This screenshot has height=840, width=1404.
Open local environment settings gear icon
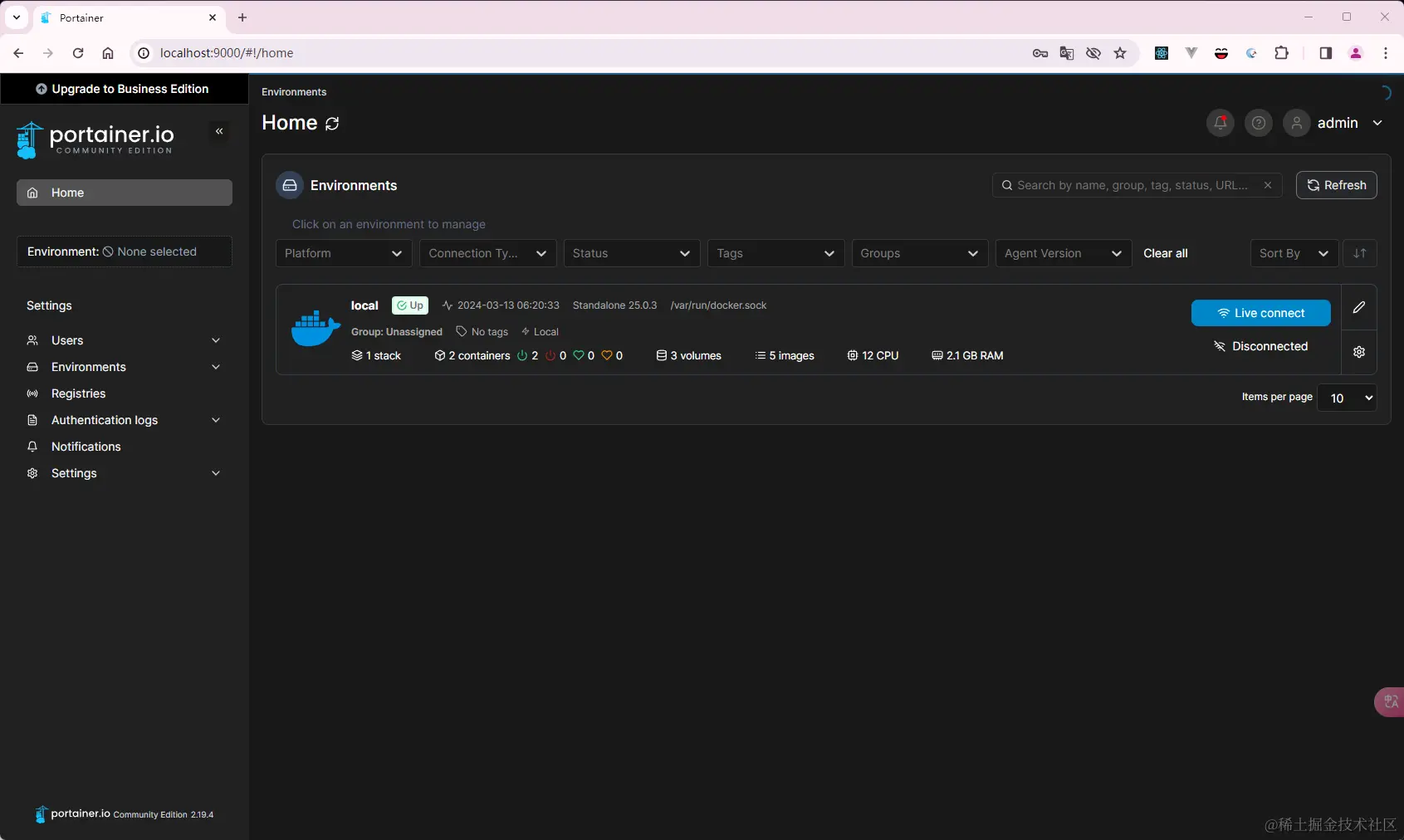click(x=1359, y=352)
